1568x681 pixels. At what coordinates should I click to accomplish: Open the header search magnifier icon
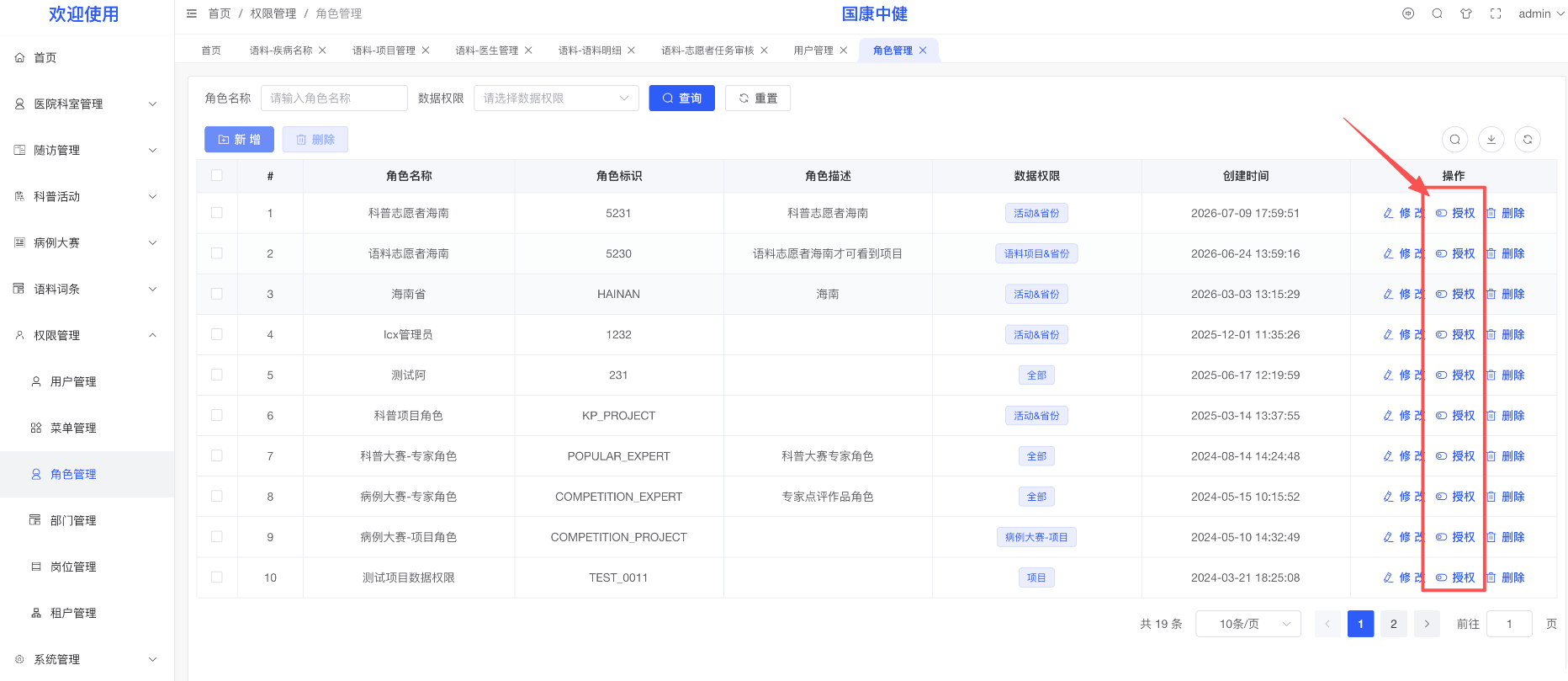(x=1438, y=13)
